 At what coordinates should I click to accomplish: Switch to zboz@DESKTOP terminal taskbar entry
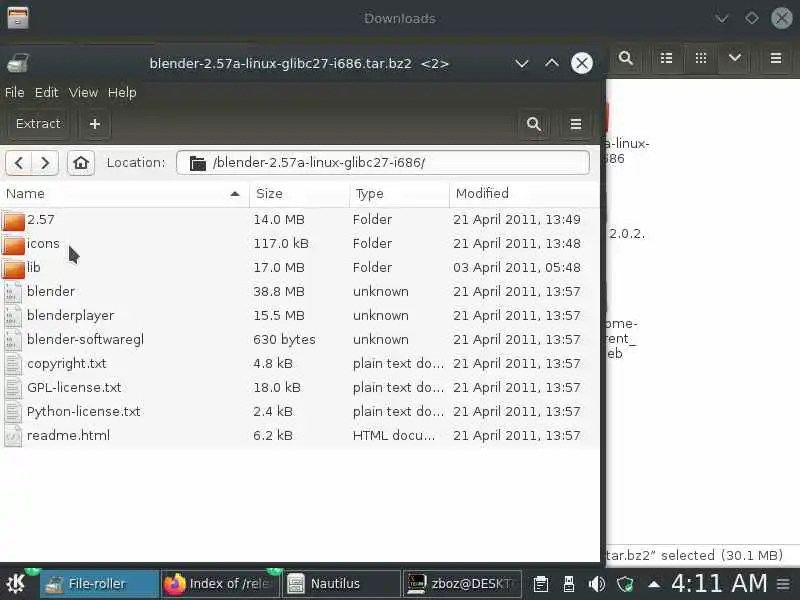click(462, 584)
